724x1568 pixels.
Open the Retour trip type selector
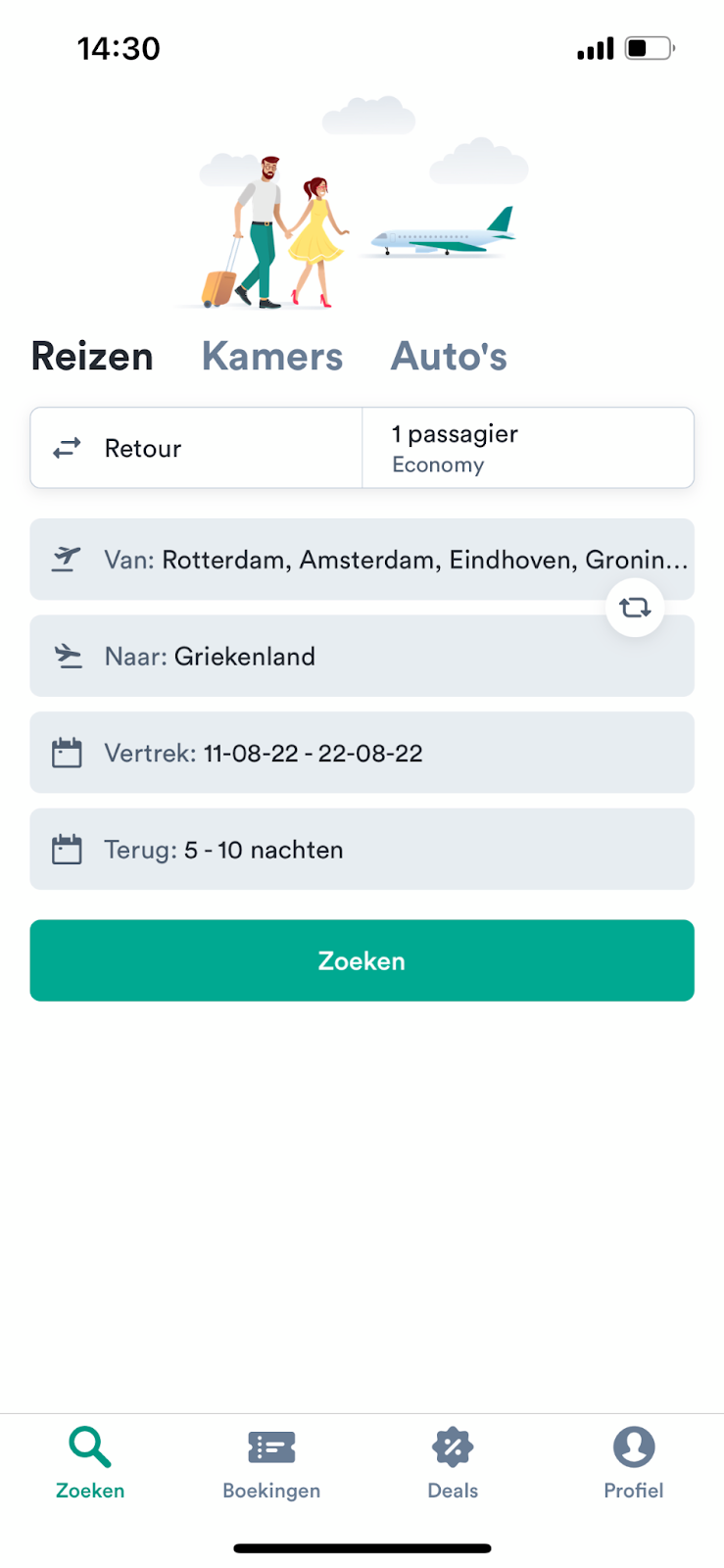coord(196,448)
